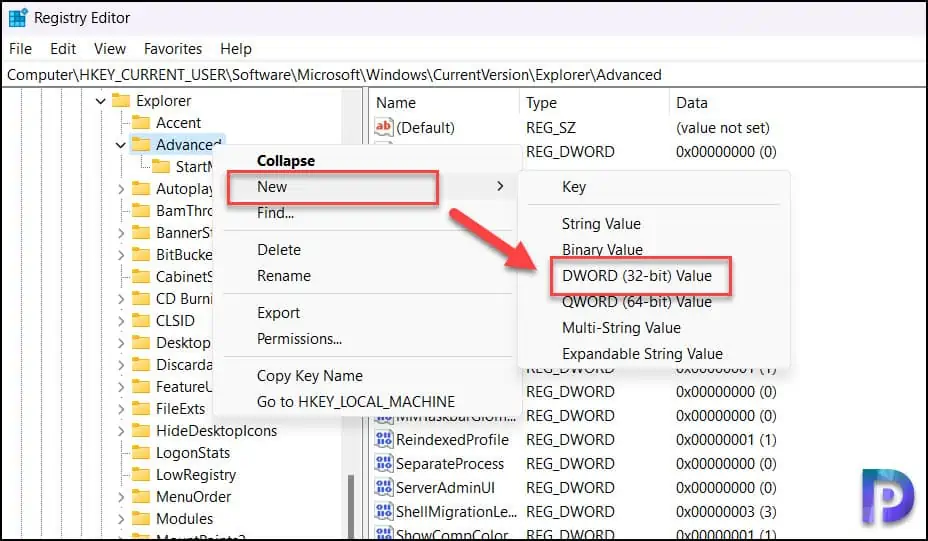Screen dimensions: 928x541
Task: Click the Desktop folder icon
Action: pos(141,343)
